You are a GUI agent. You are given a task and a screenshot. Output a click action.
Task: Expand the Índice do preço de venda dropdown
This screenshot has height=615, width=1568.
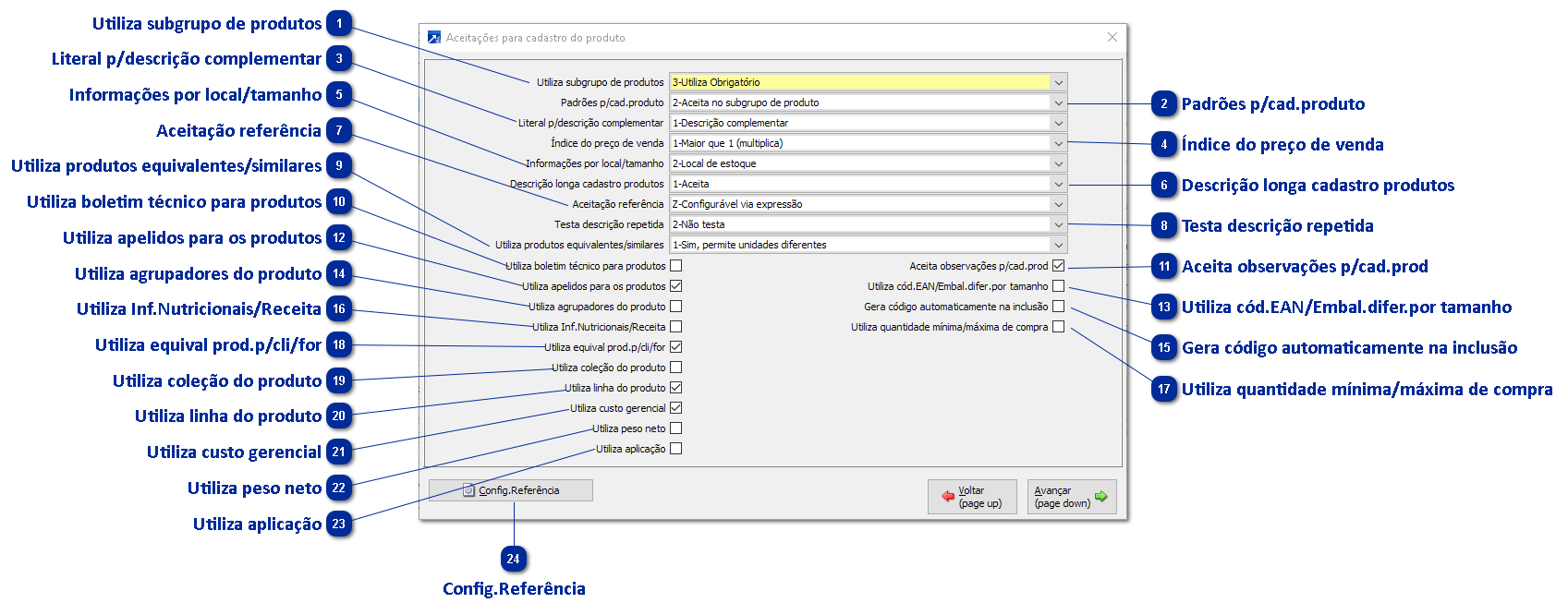1059,143
